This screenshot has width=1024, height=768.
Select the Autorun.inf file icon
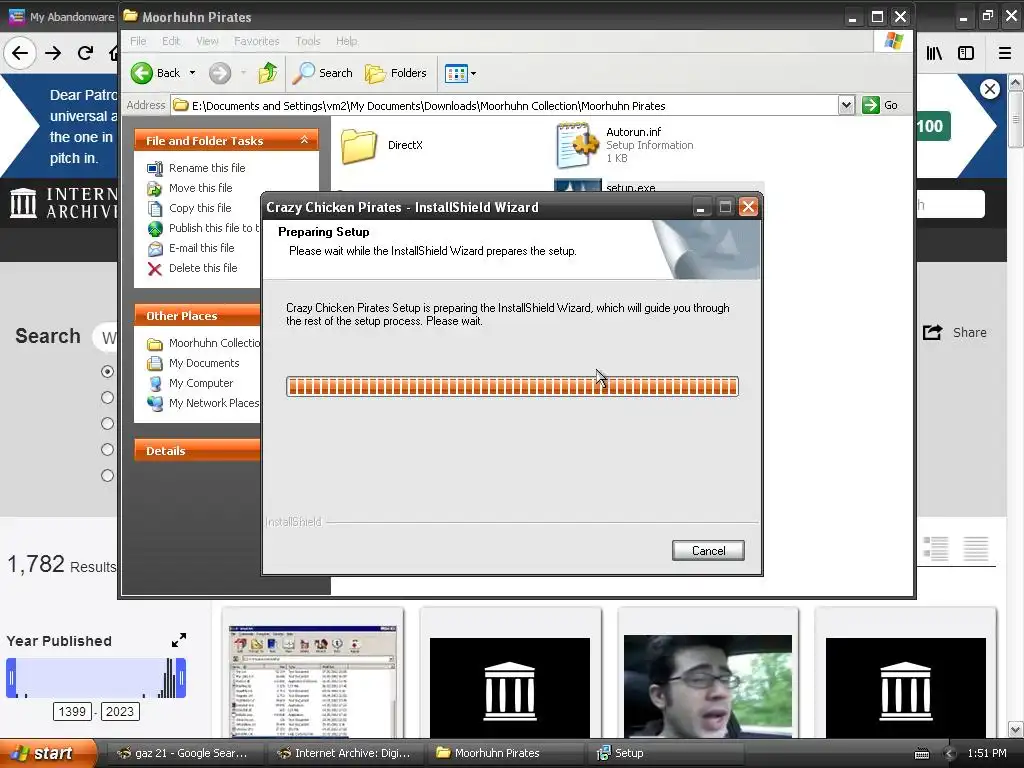[577, 145]
